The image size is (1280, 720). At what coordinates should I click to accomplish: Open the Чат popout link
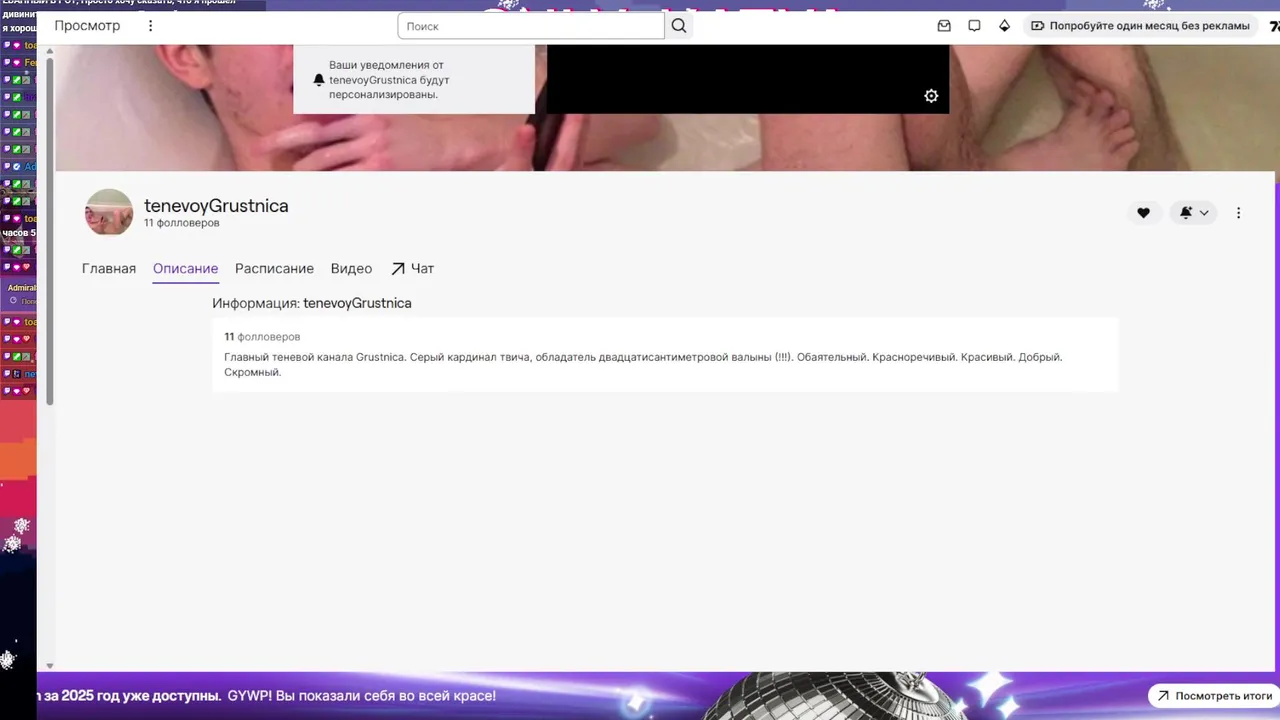coord(412,268)
